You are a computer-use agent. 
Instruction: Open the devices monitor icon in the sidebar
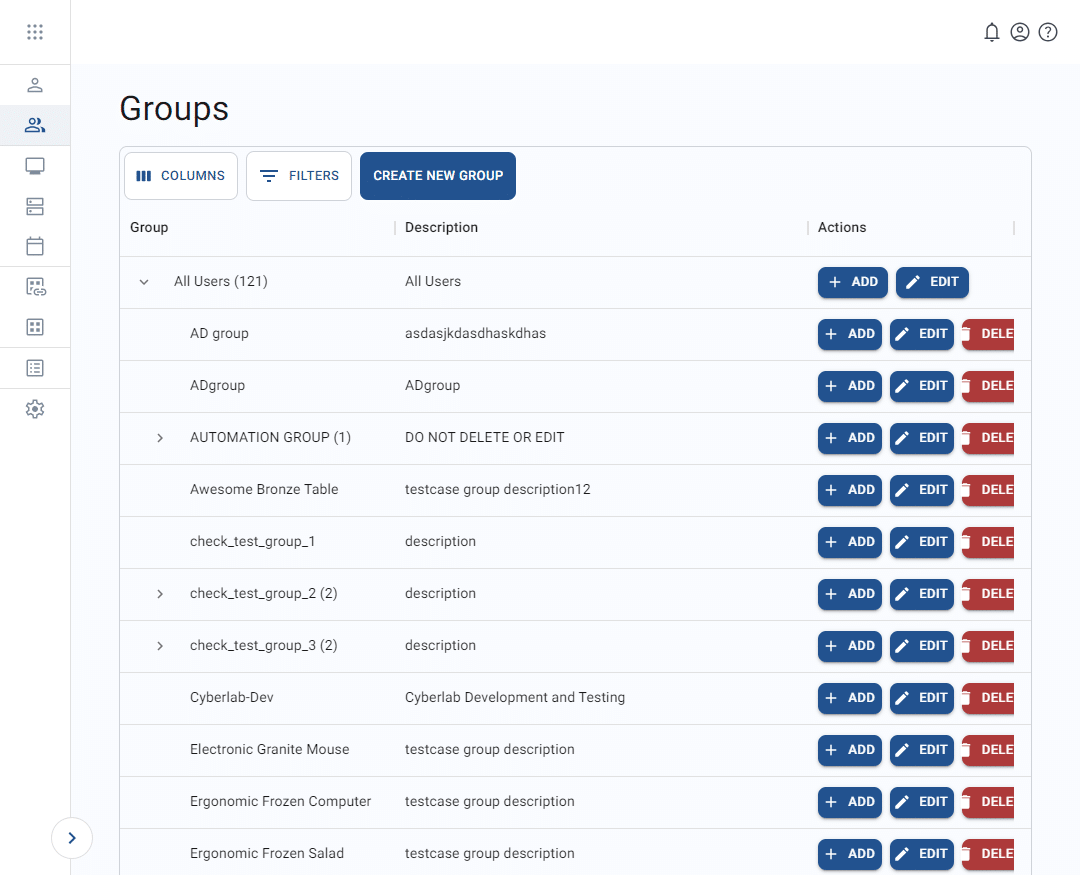pyautogui.click(x=35, y=165)
